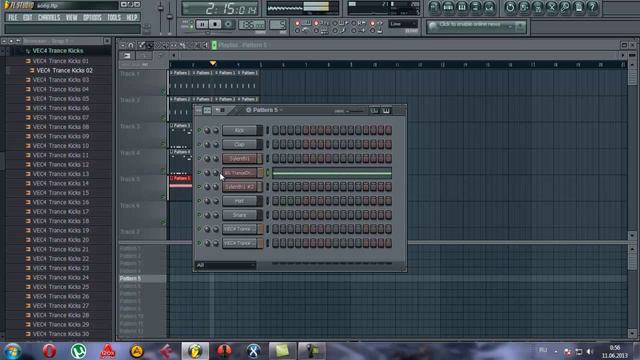Click the Snare channel button
The width and height of the screenshot is (640, 360).
pyautogui.click(x=240, y=215)
